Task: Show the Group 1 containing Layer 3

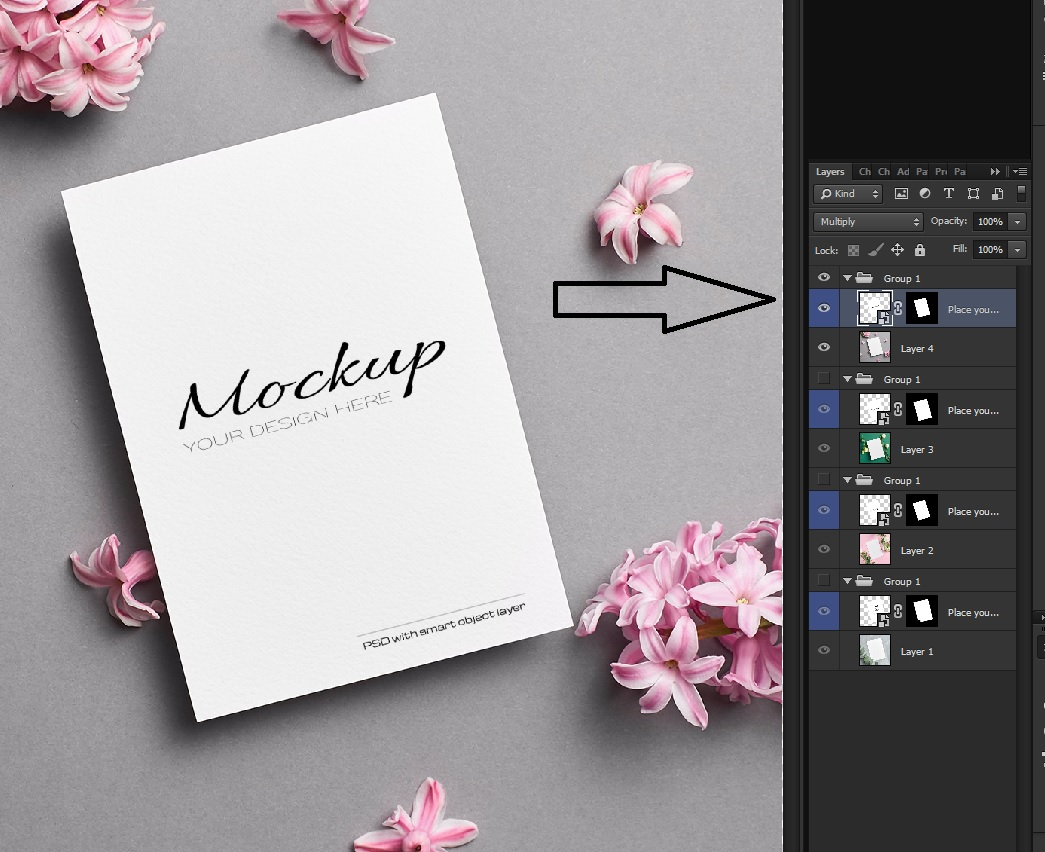Action: pos(824,379)
